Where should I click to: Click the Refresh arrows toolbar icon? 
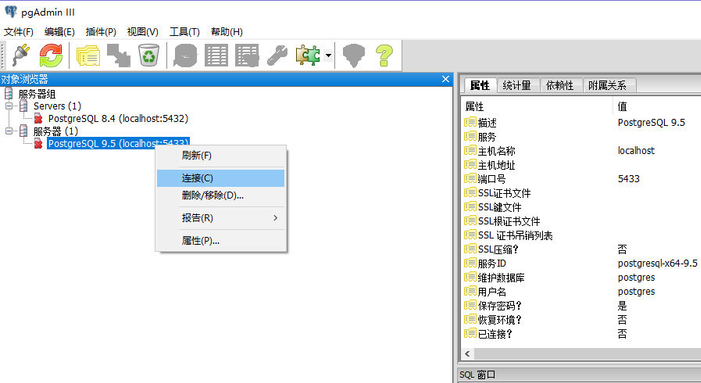tap(51, 55)
